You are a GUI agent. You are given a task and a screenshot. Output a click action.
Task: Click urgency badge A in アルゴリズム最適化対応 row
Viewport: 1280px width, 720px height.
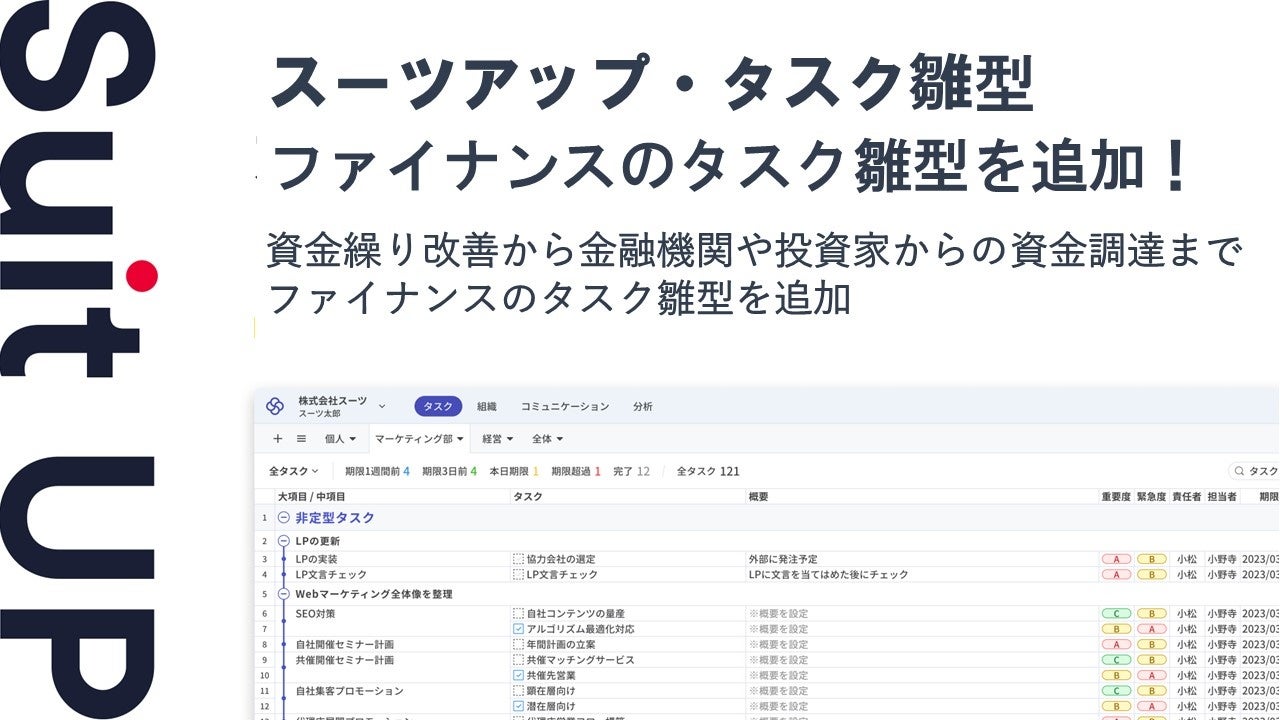pos(1151,629)
